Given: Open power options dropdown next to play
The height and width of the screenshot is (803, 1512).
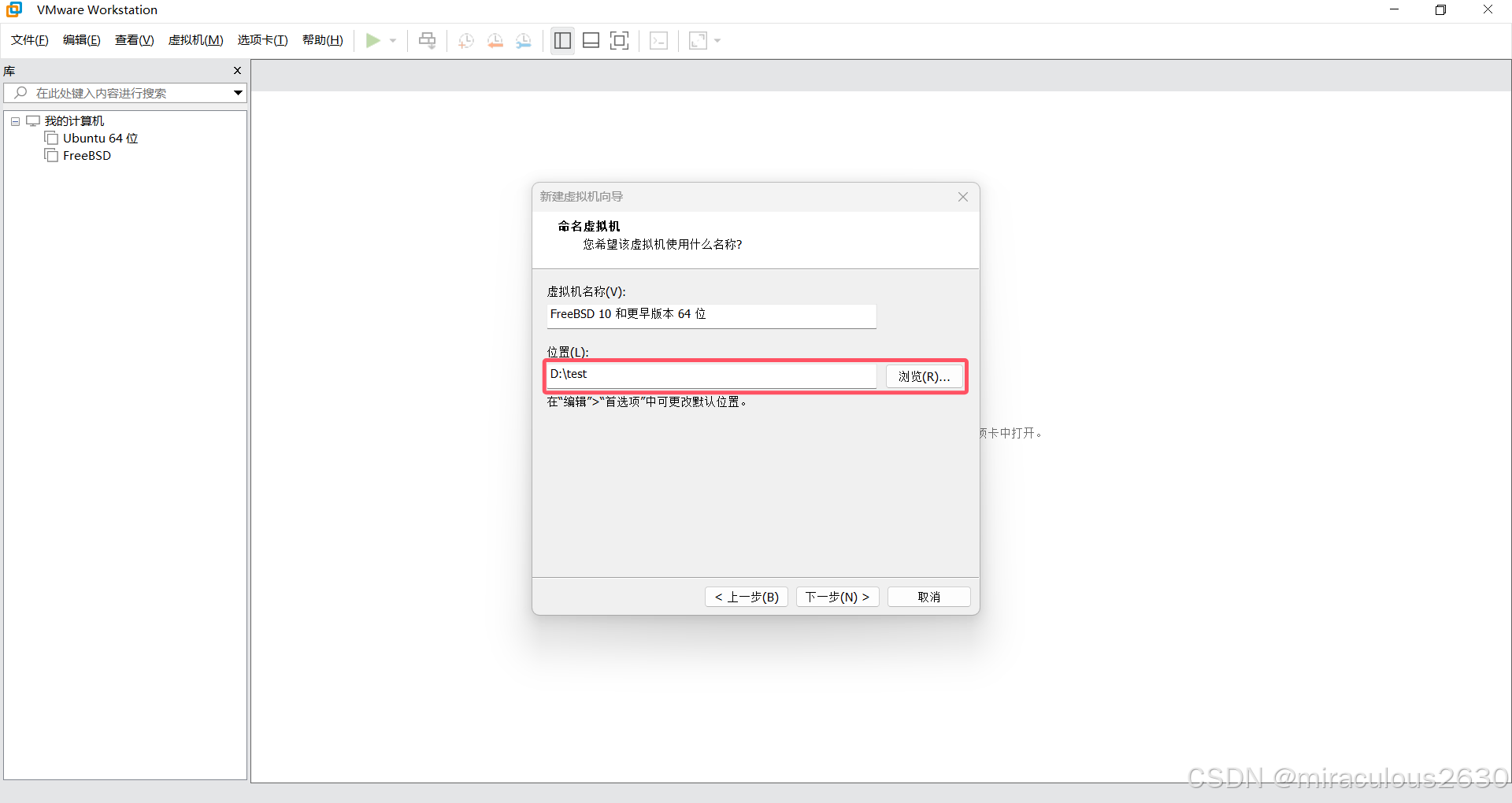Looking at the screenshot, I should point(393,40).
